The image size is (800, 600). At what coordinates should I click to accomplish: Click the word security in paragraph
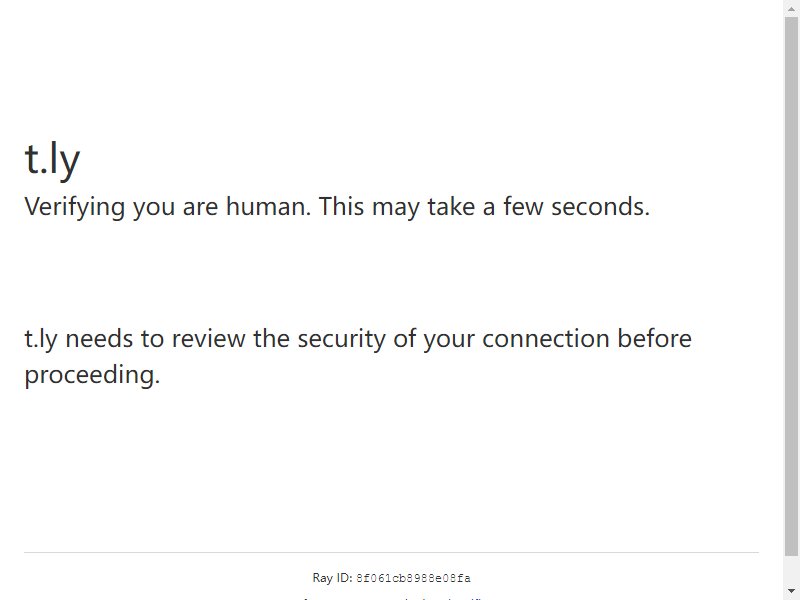click(x=341, y=340)
